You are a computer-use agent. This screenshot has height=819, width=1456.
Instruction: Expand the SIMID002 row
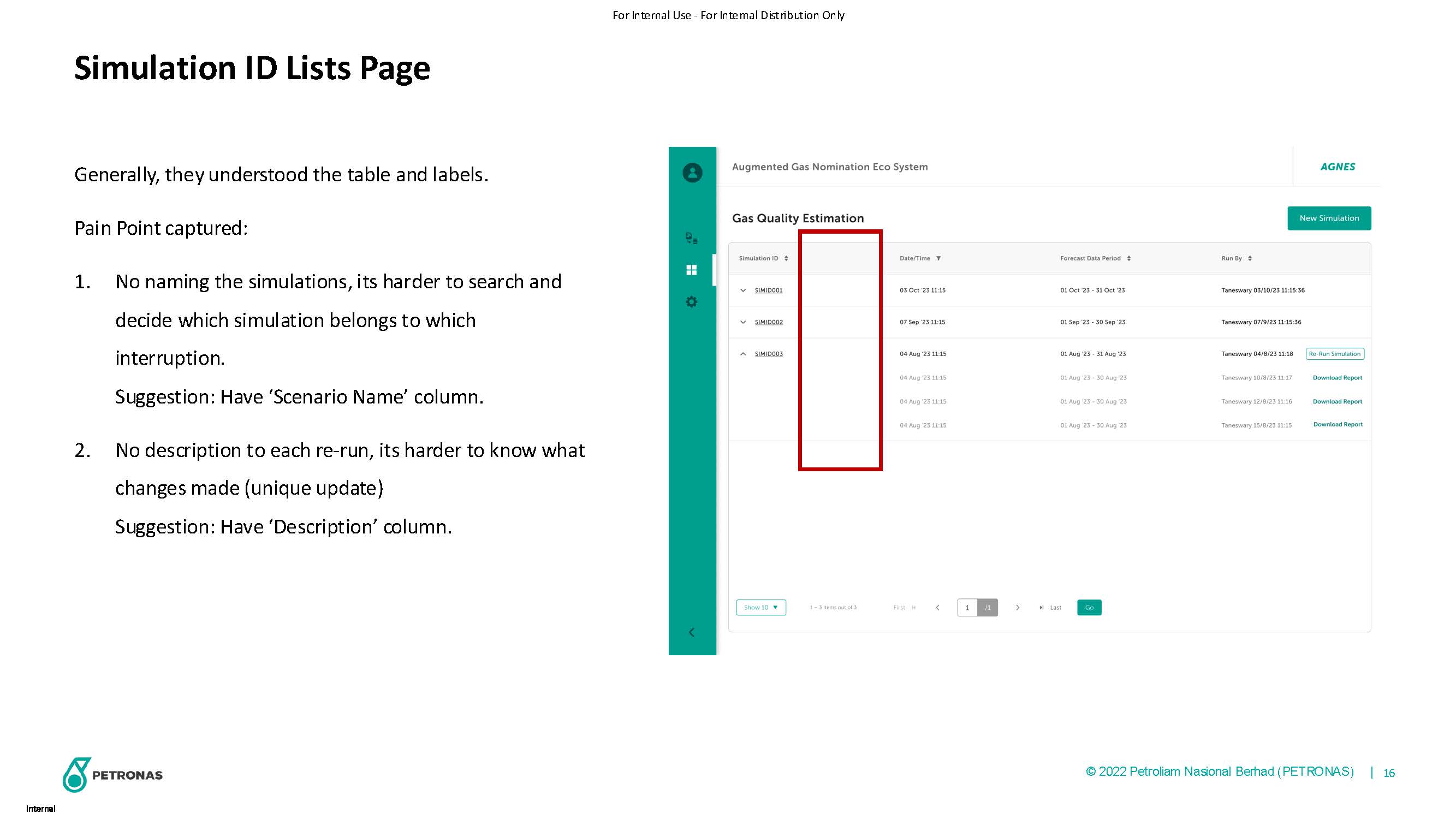coord(742,322)
